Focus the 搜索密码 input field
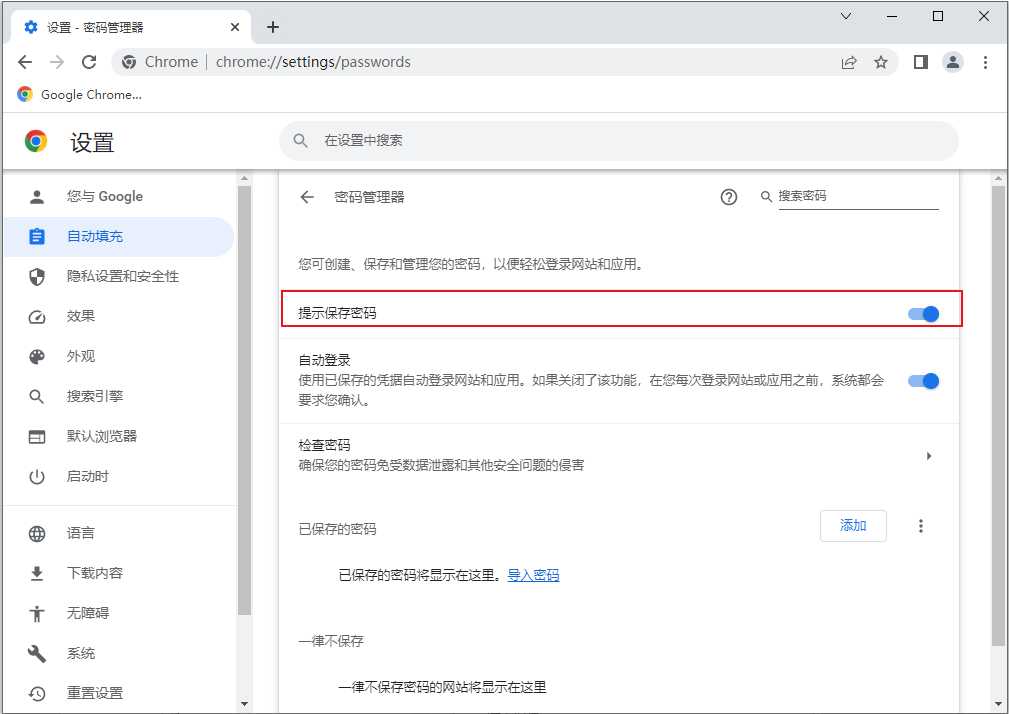The width and height of the screenshot is (1009, 714). [858, 196]
